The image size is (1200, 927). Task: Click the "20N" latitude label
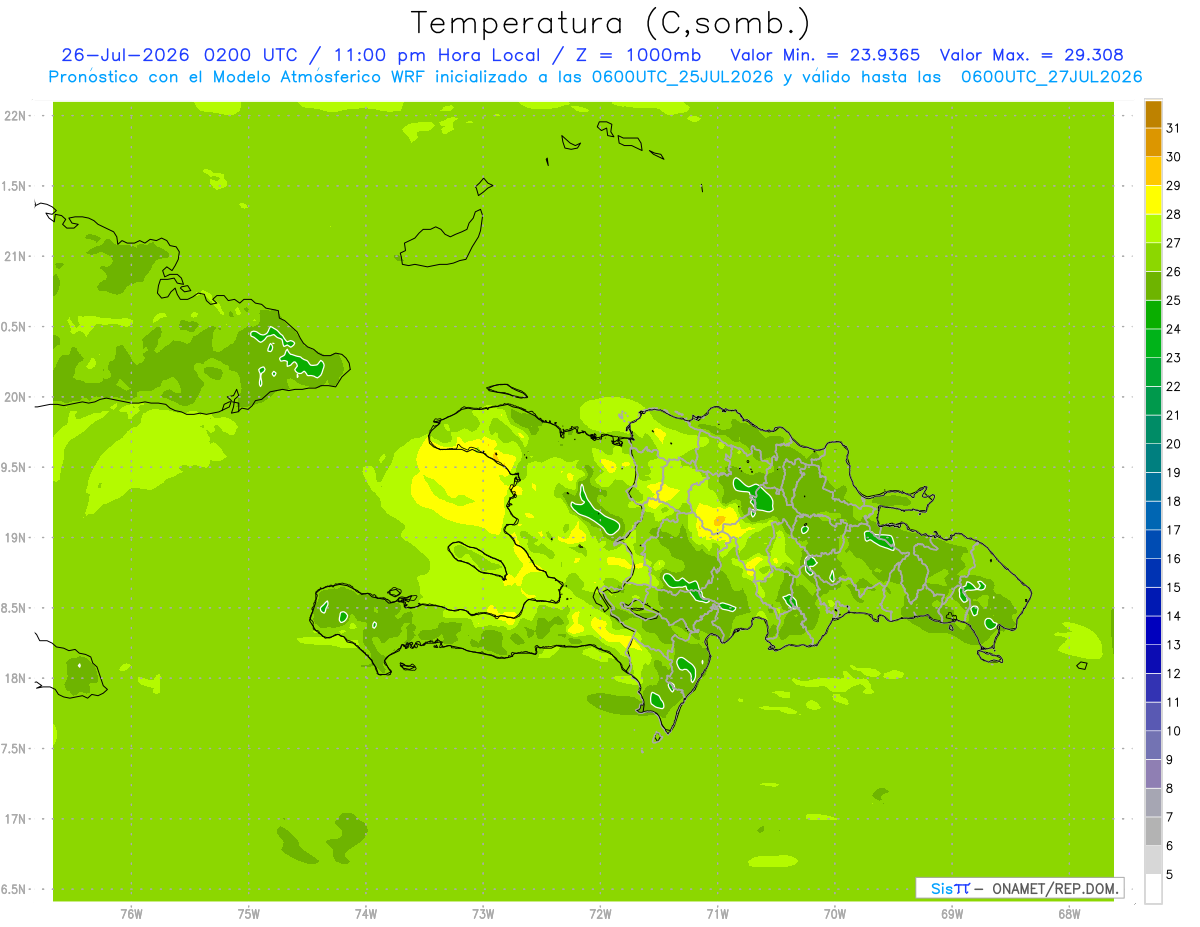(x=15, y=397)
